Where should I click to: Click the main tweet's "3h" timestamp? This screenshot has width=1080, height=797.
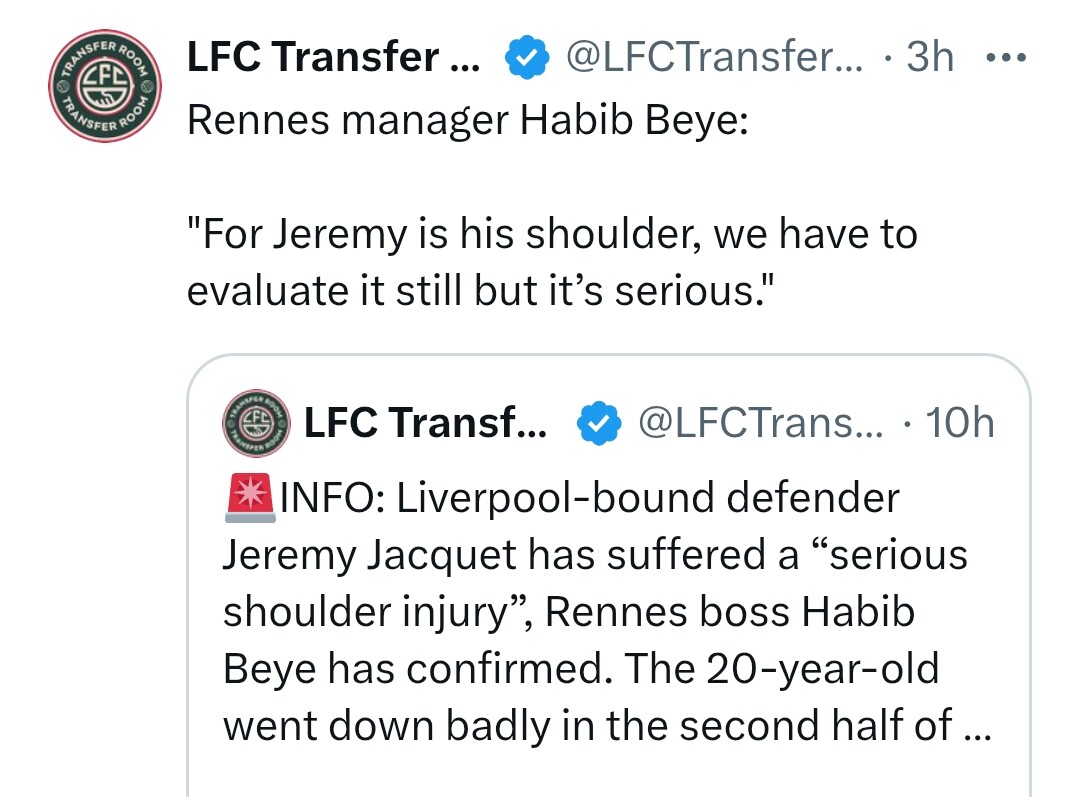pos(930,59)
